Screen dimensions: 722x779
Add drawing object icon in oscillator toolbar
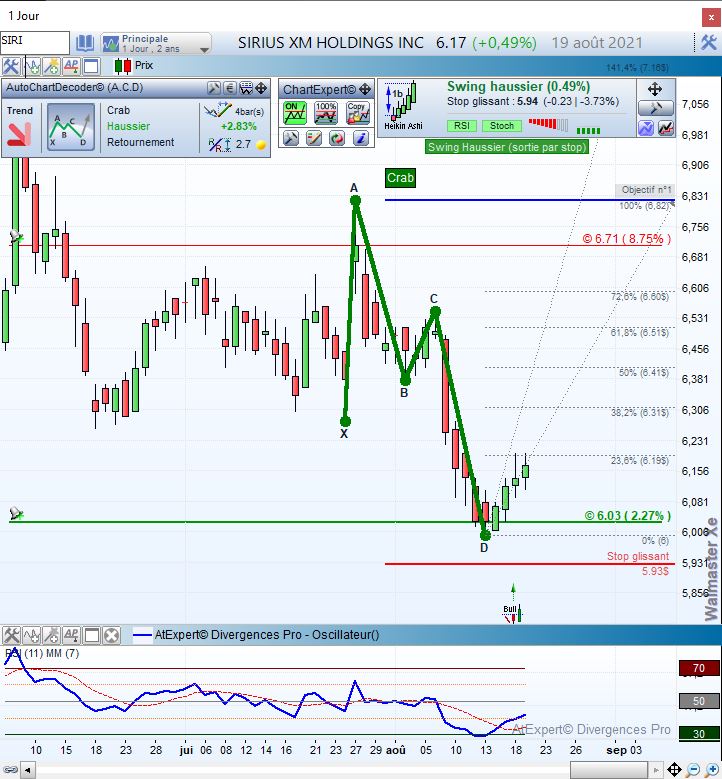point(51,635)
